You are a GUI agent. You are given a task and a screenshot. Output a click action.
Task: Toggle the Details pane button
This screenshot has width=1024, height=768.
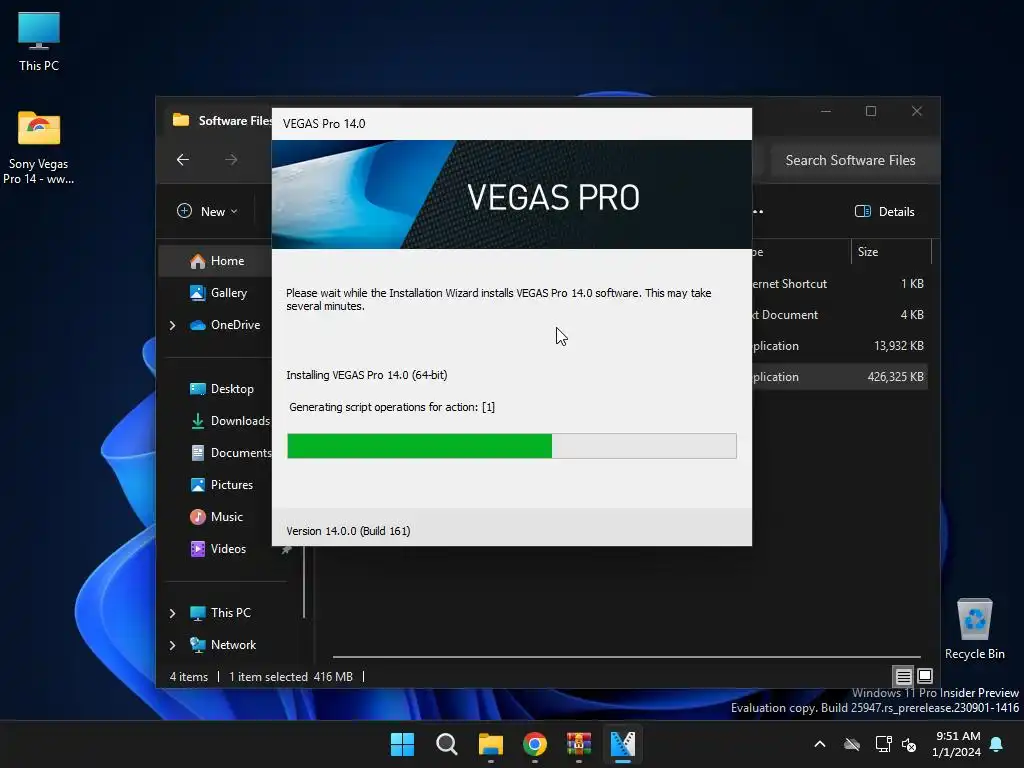click(884, 212)
